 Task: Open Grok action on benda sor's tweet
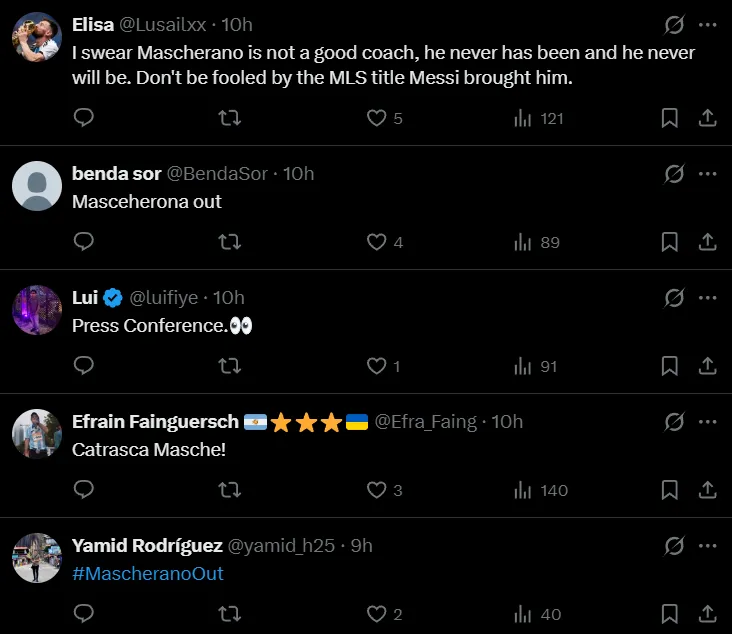(674, 174)
